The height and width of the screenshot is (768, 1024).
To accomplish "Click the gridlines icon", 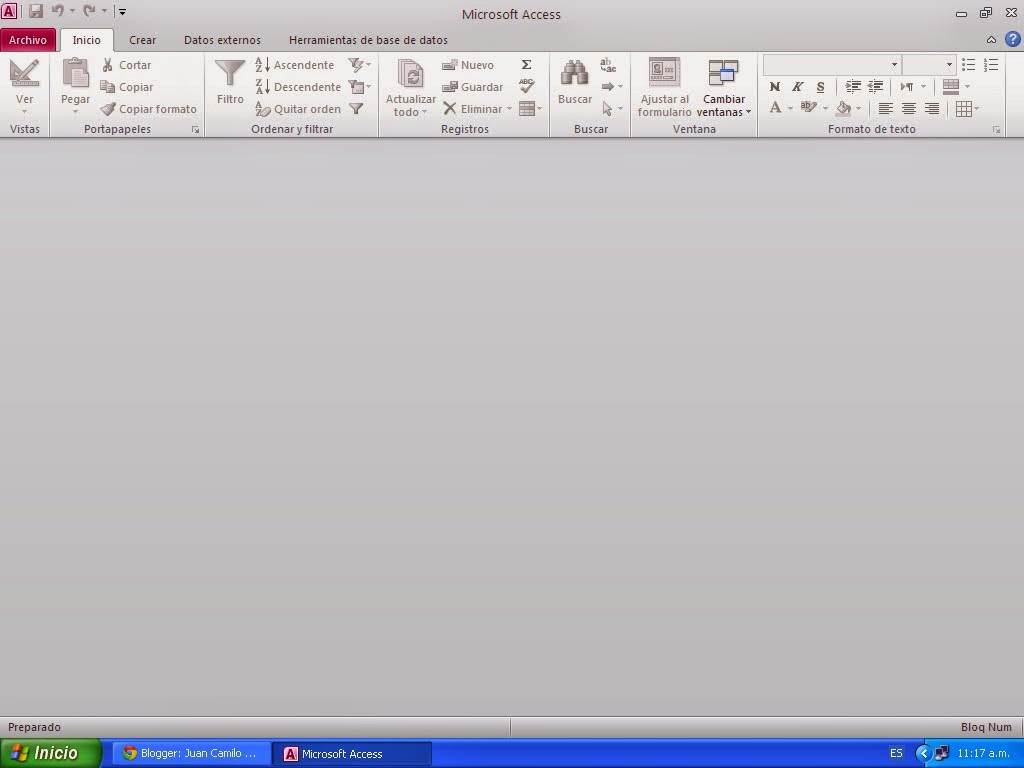I will [x=964, y=109].
